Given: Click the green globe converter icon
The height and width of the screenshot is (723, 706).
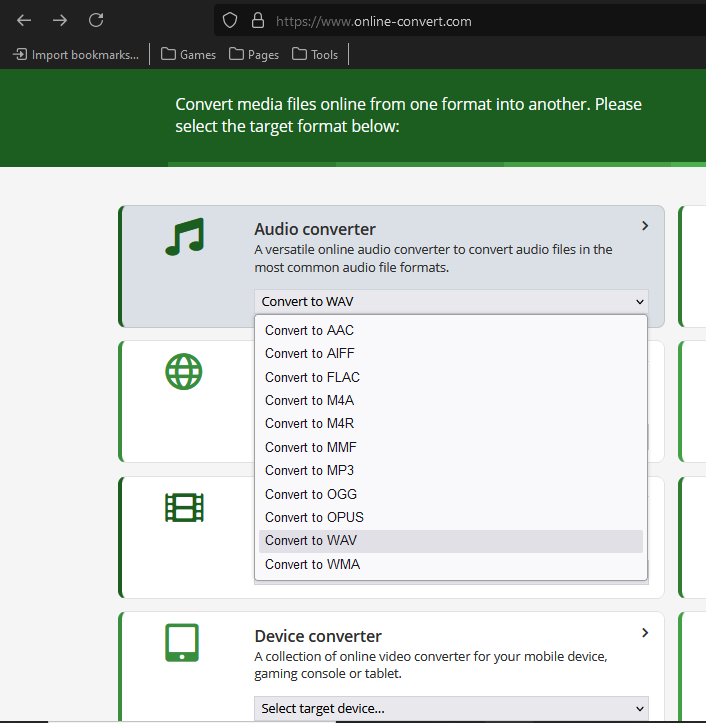Looking at the screenshot, I should (184, 372).
